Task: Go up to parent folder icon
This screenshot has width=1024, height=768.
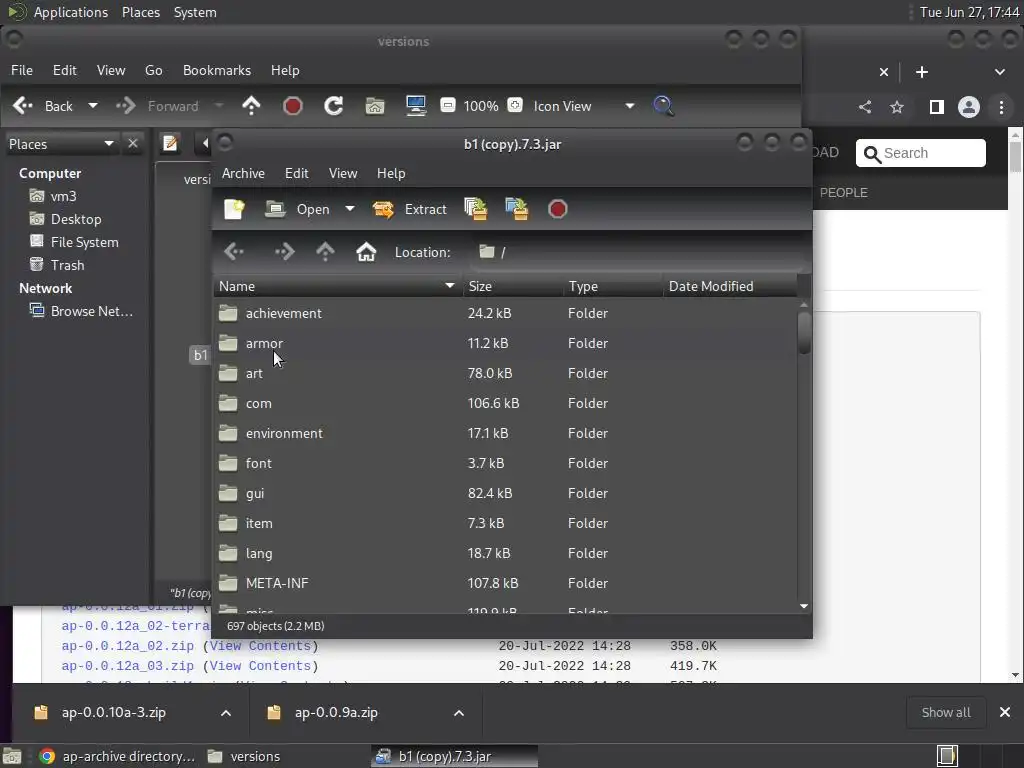Action: click(x=251, y=106)
